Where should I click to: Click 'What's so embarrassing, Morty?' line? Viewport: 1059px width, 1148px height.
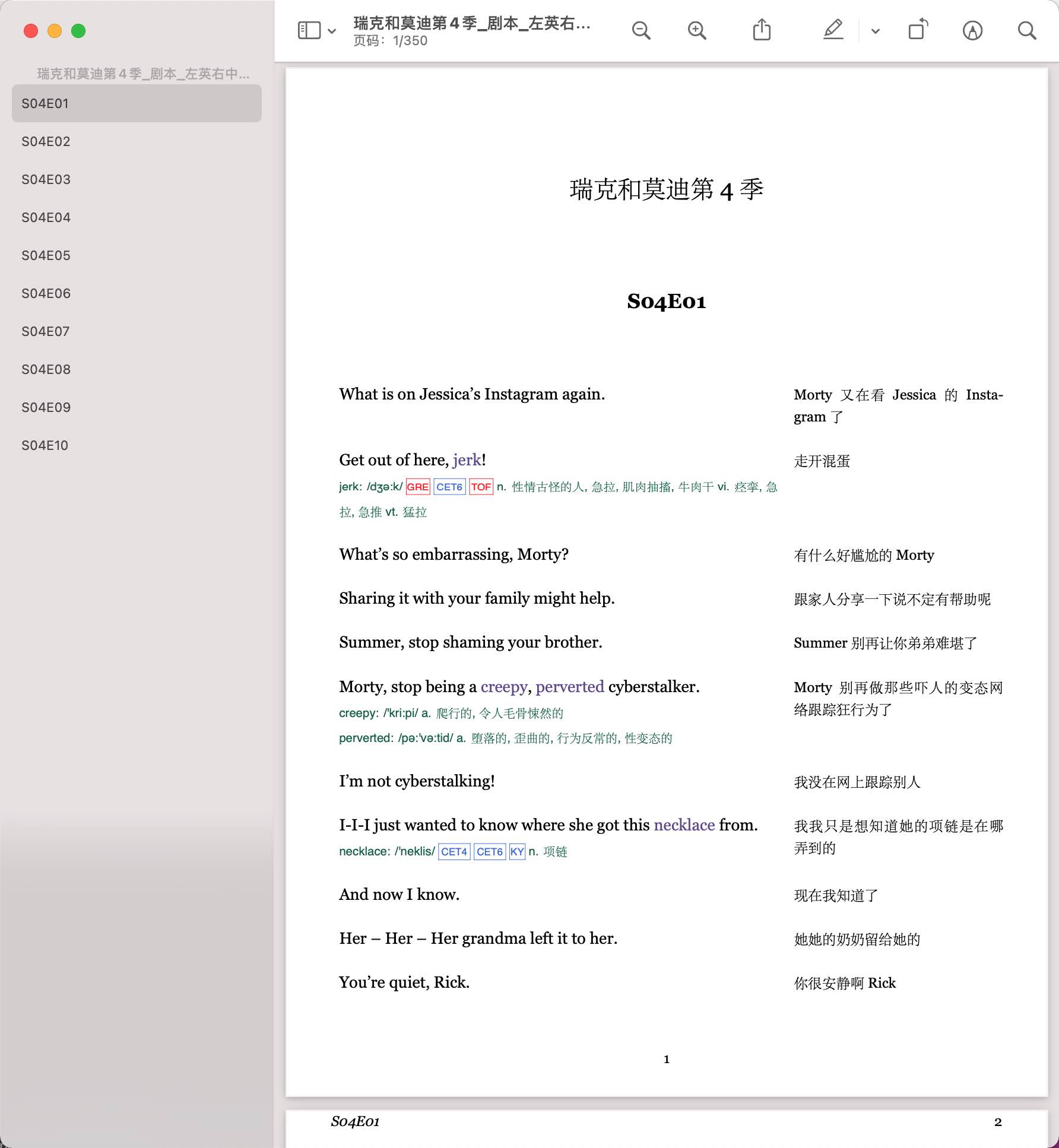pos(454,554)
